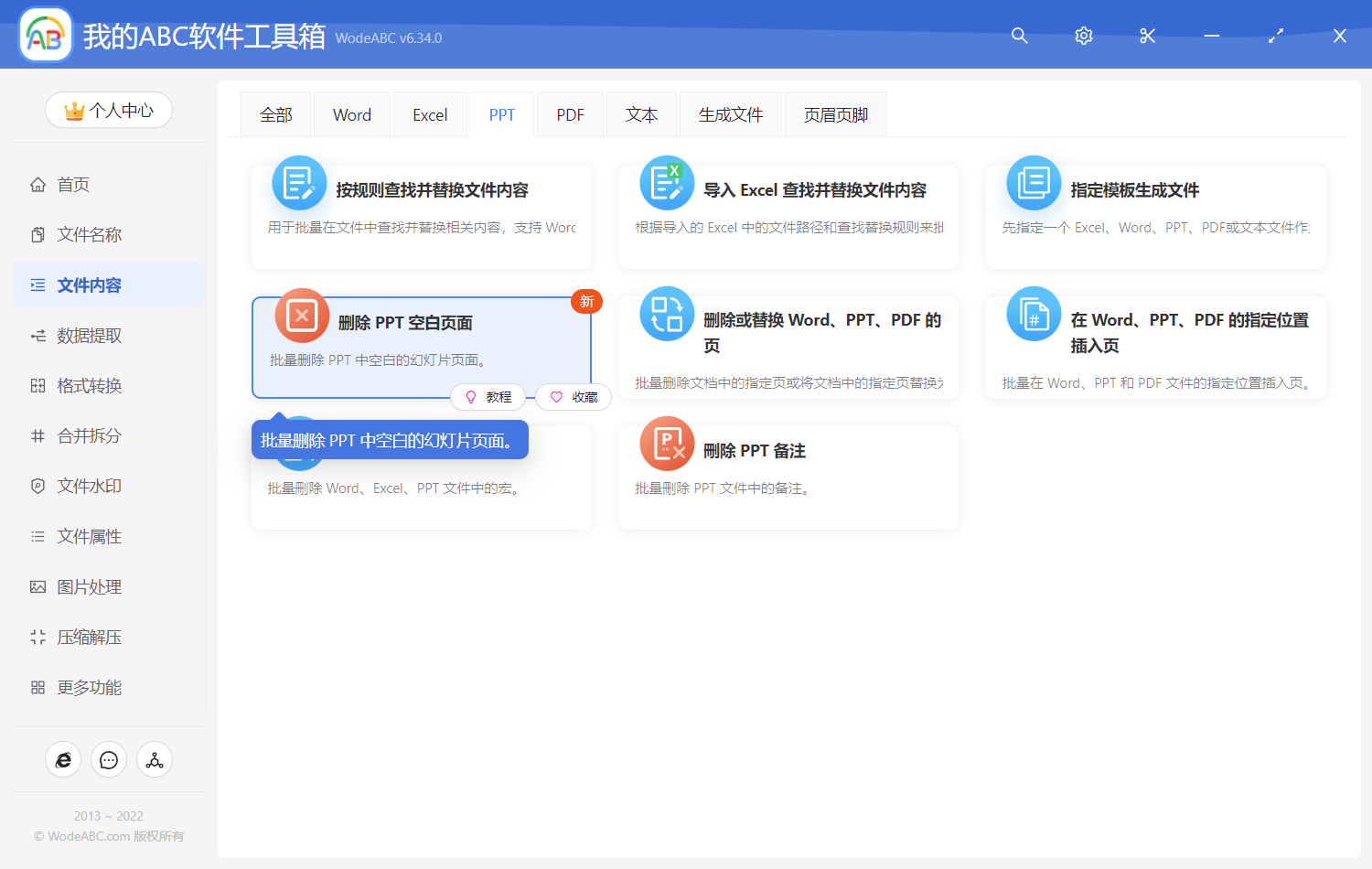Open the 首页 home icon in the sidebar
This screenshot has height=869, width=1372.
37,184
